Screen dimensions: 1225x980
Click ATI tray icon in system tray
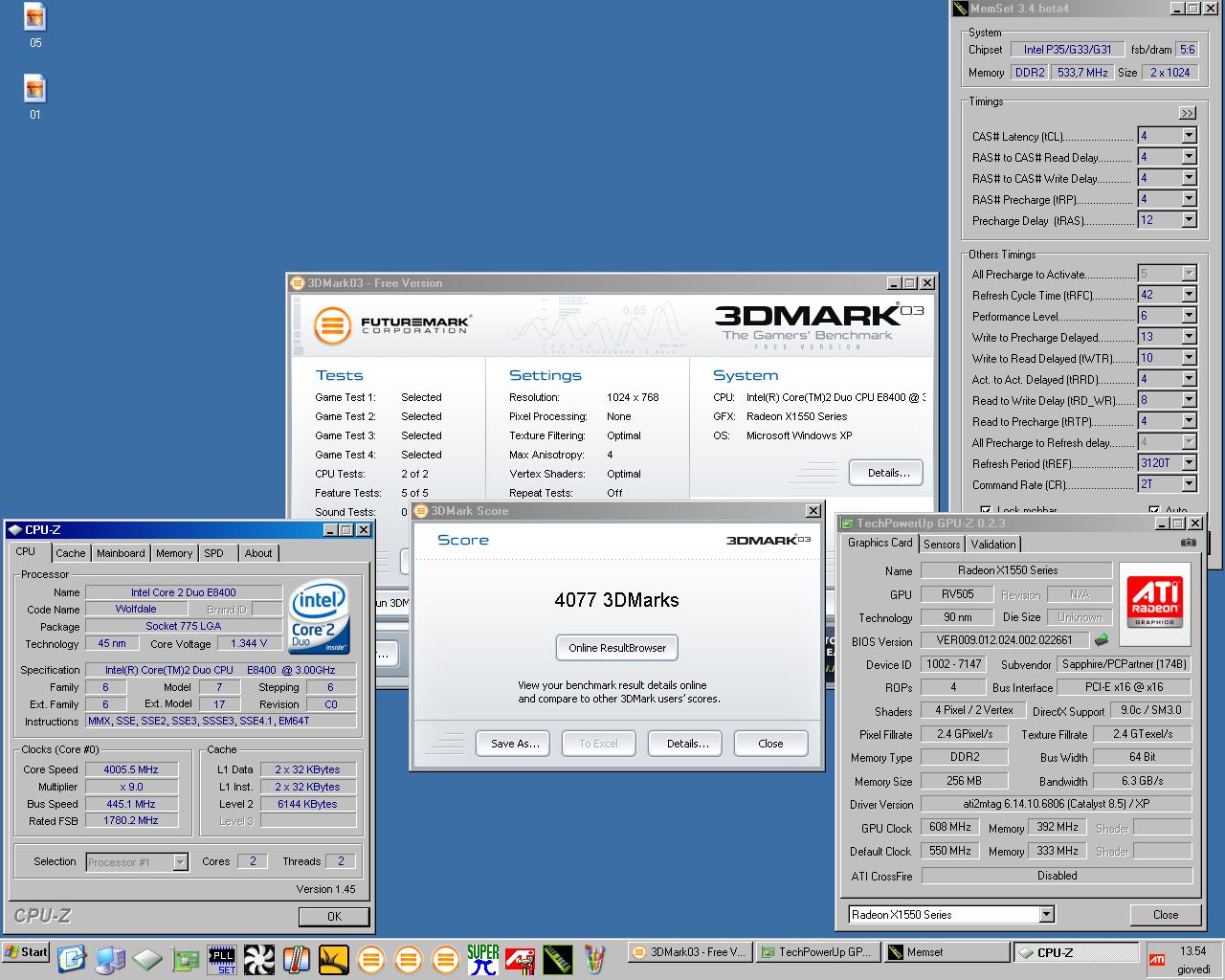(1157, 959)
